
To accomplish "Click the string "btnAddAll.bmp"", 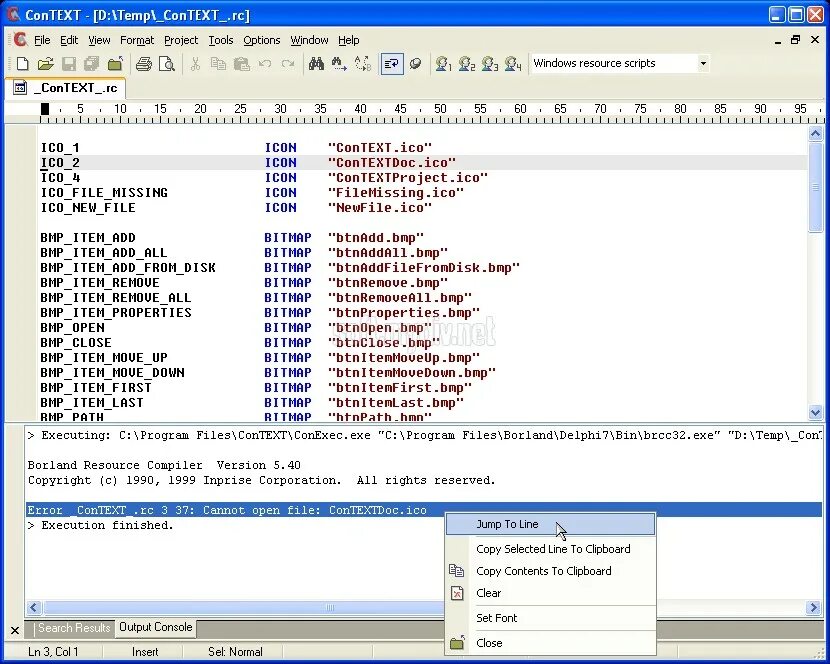I will click(x=387, y=253).
